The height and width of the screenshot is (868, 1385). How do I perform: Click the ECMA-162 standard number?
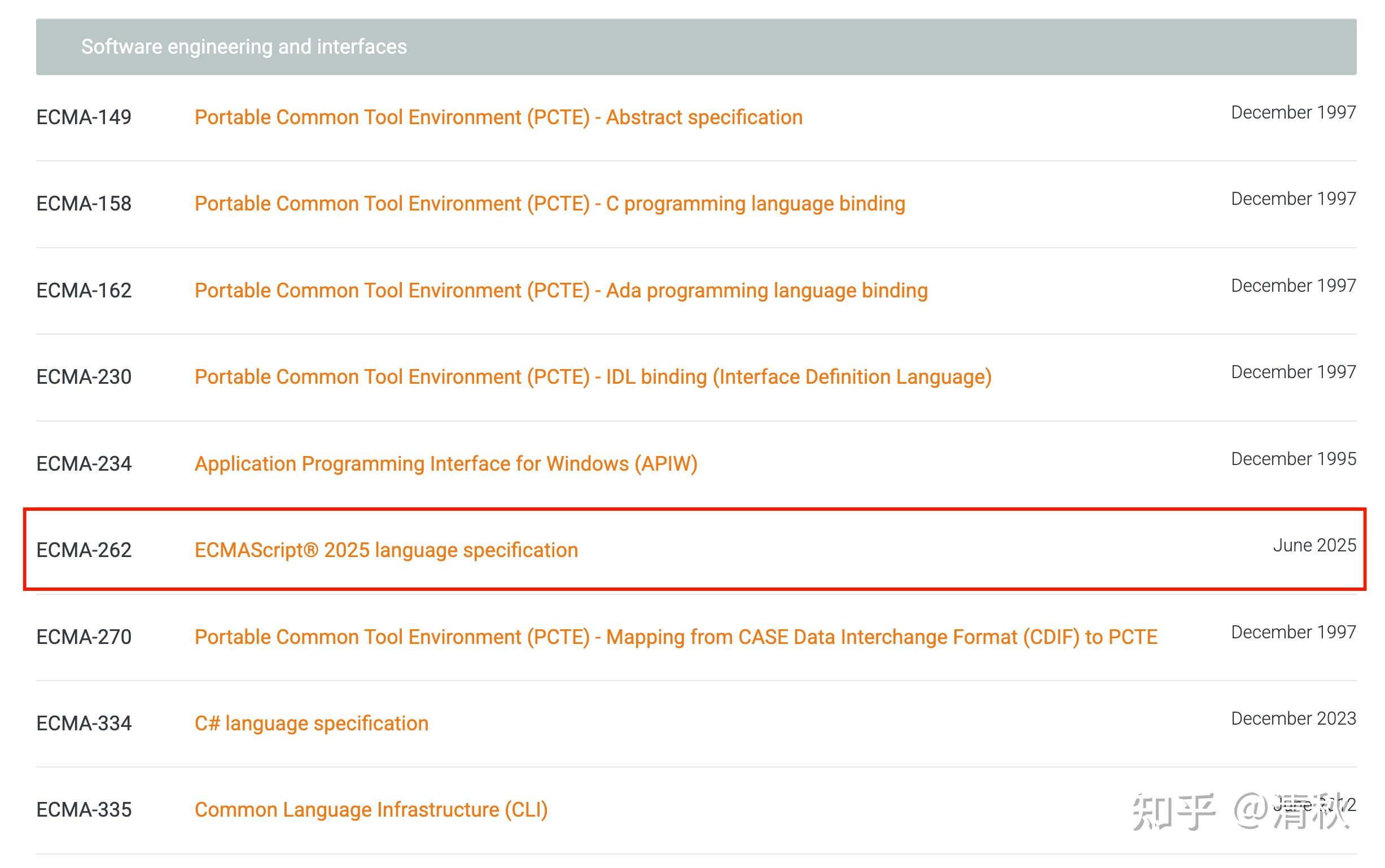click(x=84, y=291)
